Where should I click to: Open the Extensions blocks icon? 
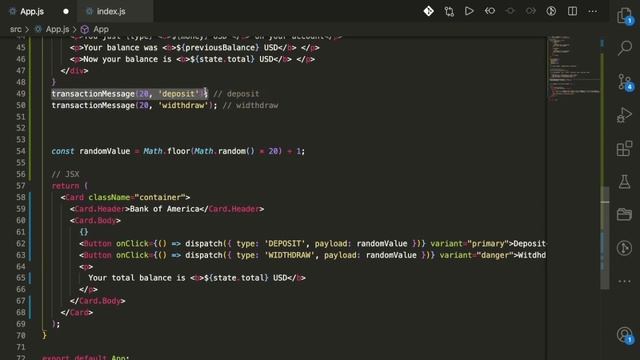pyautogui.click(x=624, y=148)
